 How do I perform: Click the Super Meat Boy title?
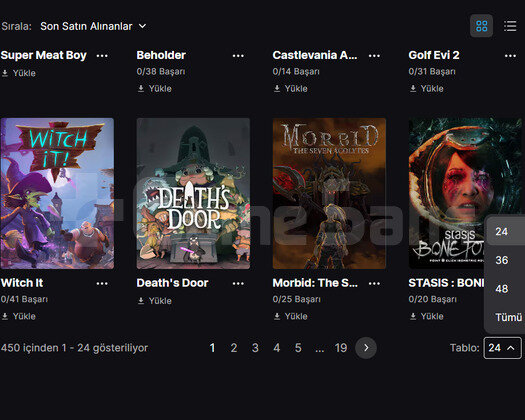[44, 55]
